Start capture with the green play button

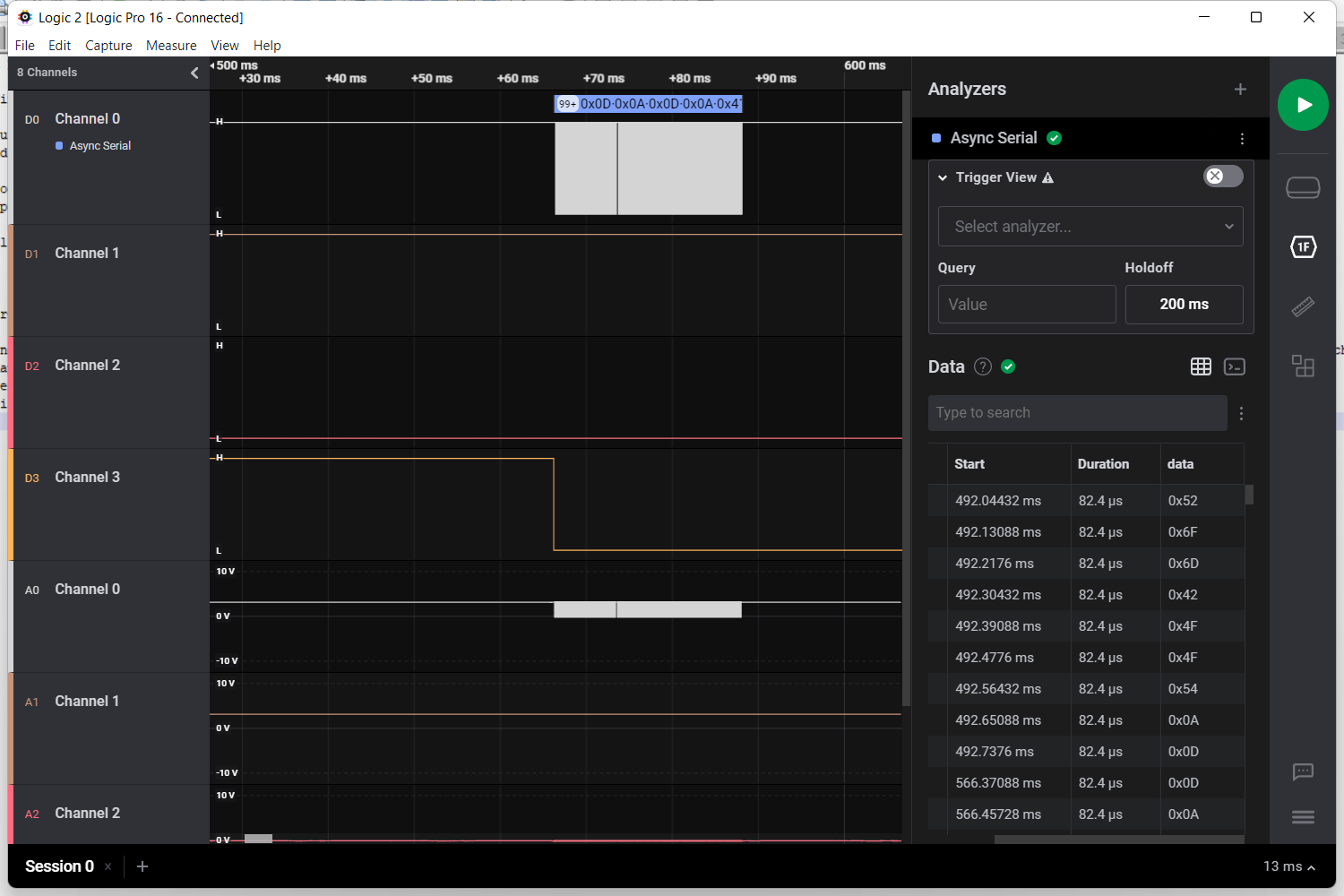pyautogui.click(x=1303, y=105)
